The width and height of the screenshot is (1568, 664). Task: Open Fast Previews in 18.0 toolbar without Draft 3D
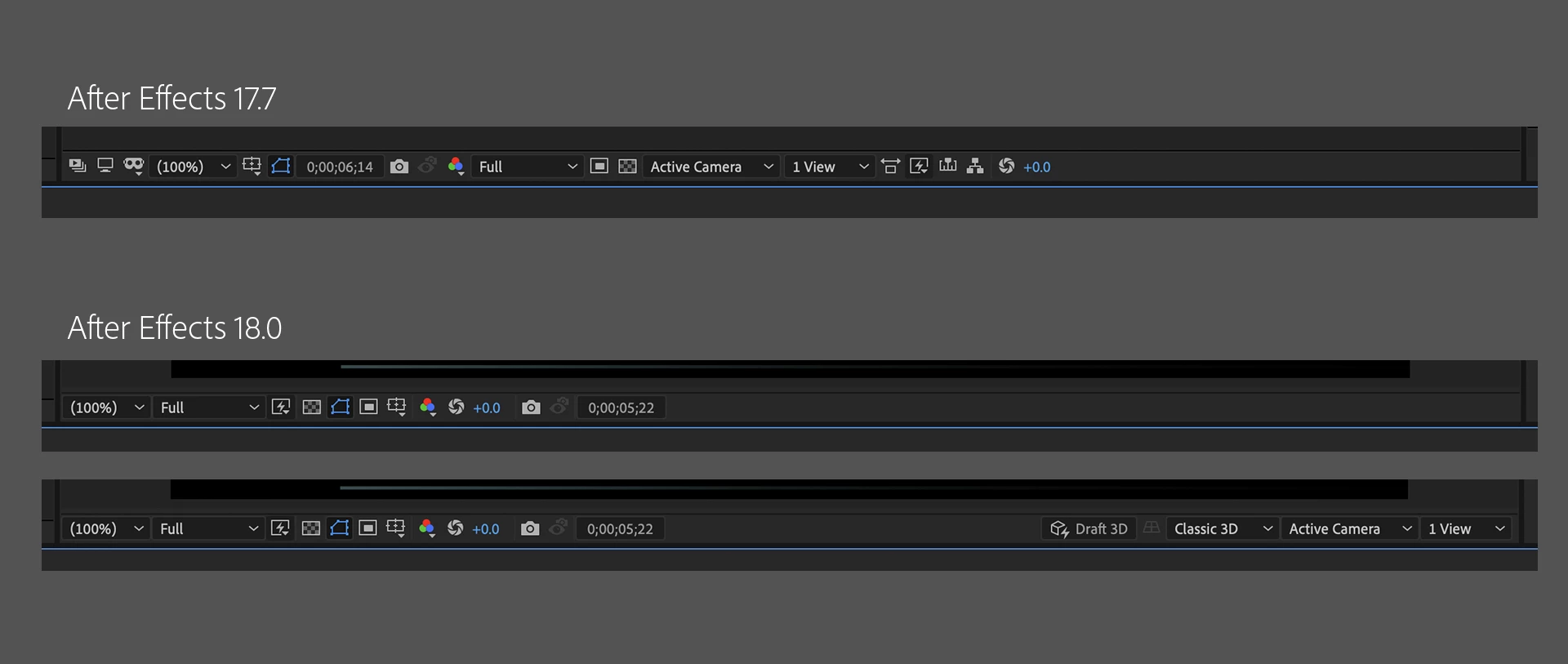[x=281, y=407]
